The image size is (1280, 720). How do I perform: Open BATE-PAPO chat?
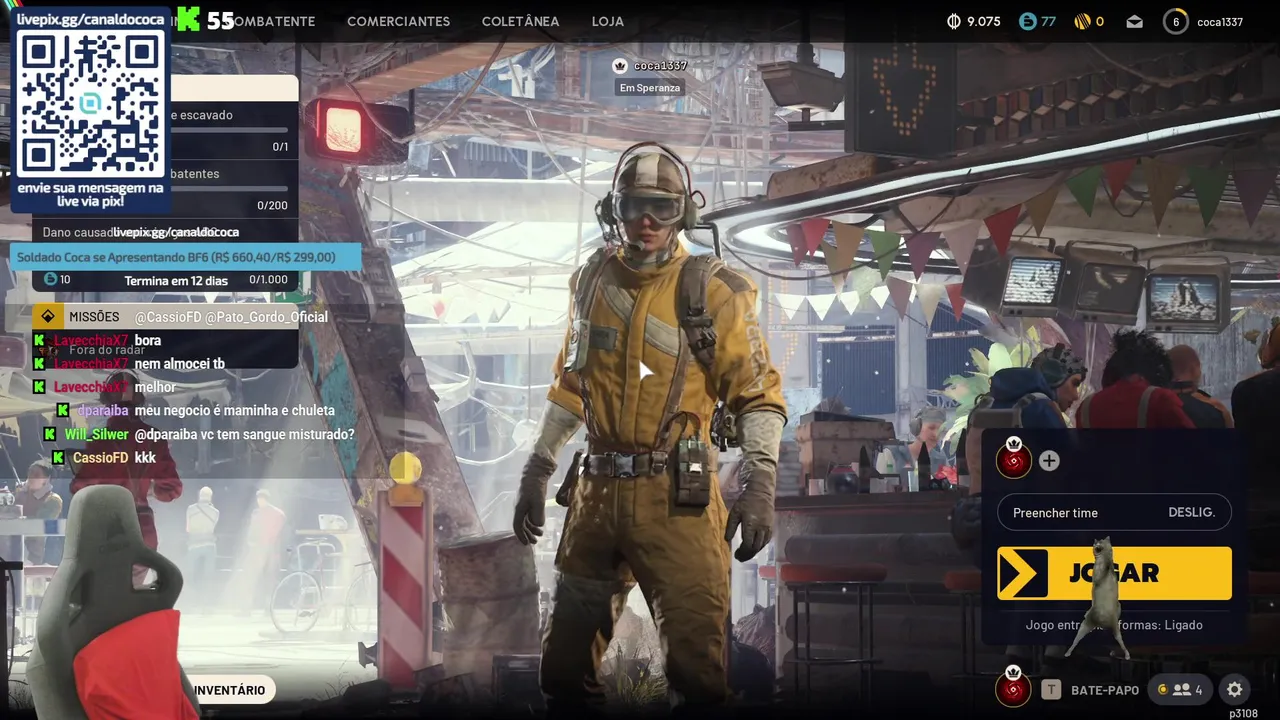[1105, 690]
